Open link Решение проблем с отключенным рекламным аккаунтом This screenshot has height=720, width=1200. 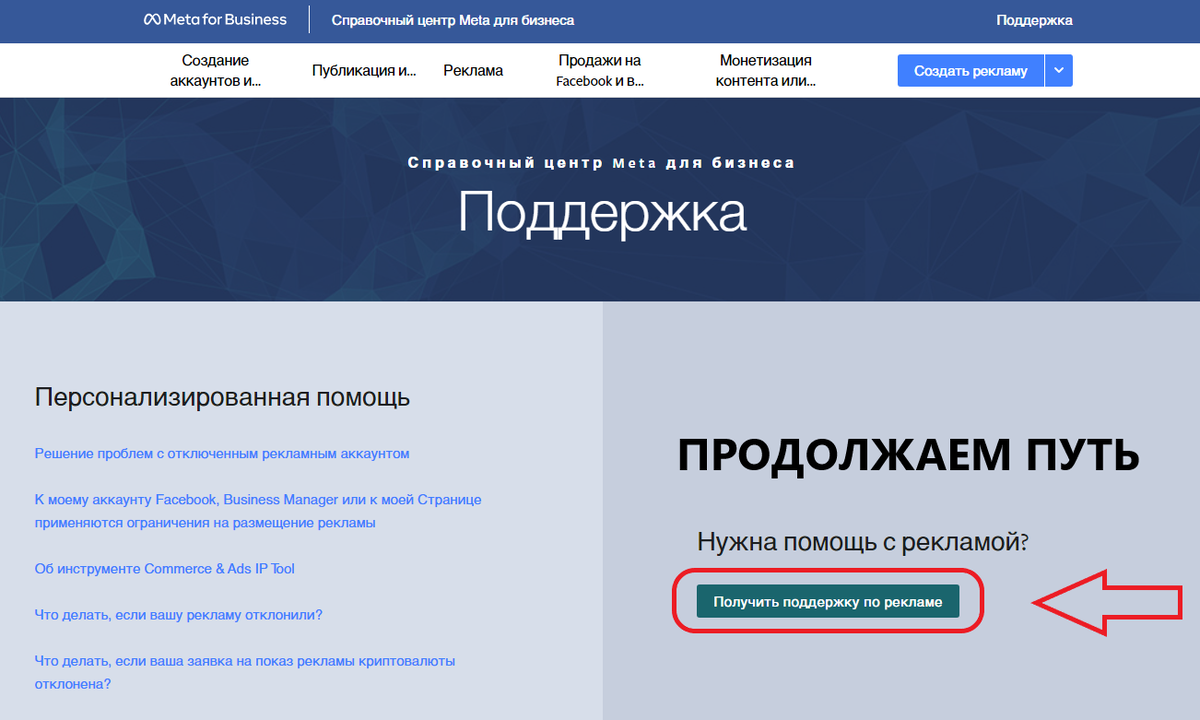point(222,454)
